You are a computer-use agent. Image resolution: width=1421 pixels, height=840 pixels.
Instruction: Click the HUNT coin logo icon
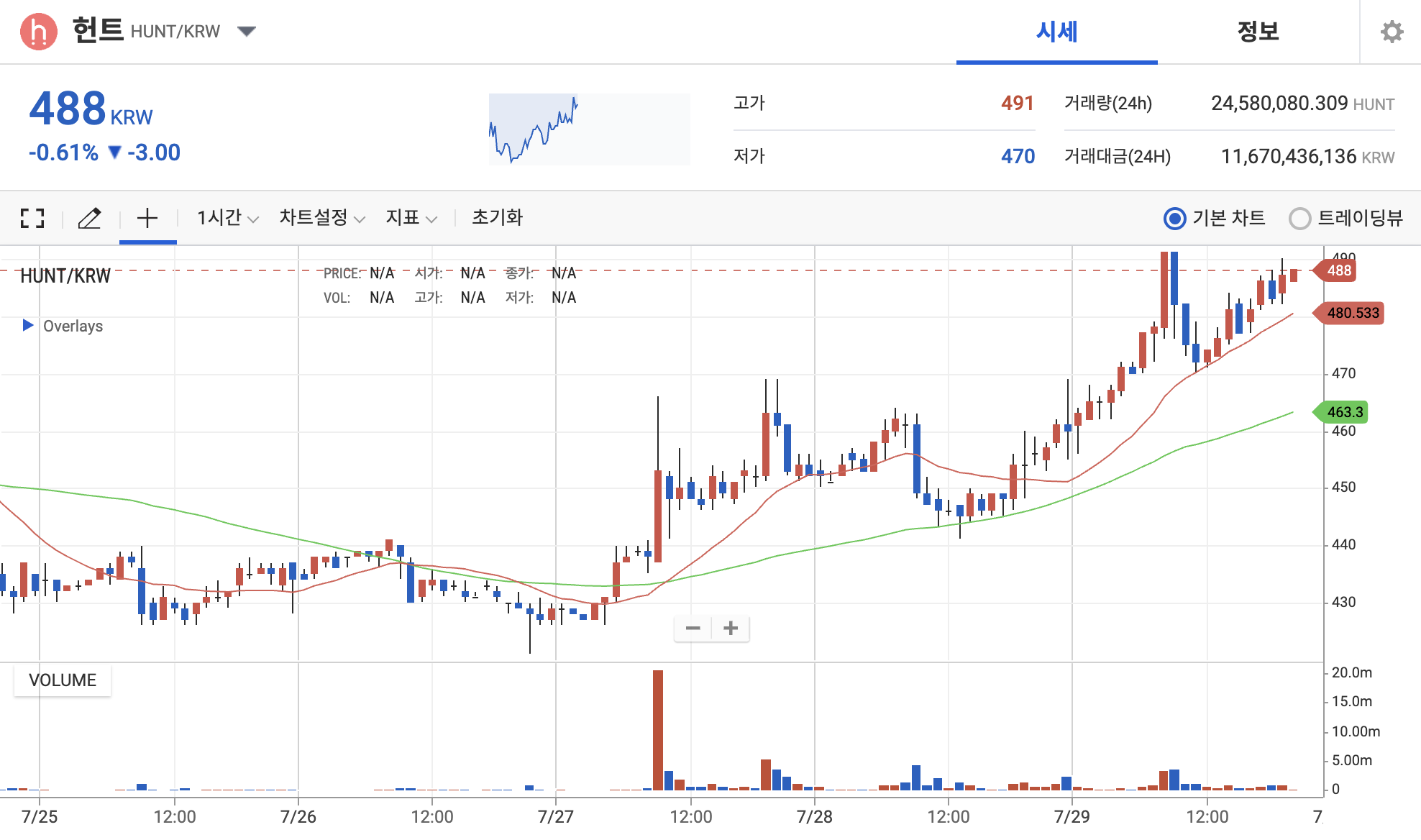coord(39,32)
